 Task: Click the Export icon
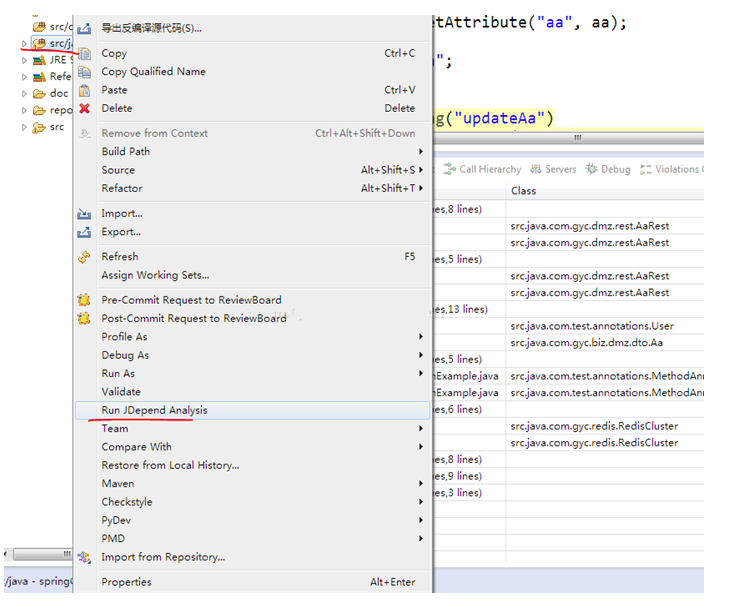[x=84, y=232]
